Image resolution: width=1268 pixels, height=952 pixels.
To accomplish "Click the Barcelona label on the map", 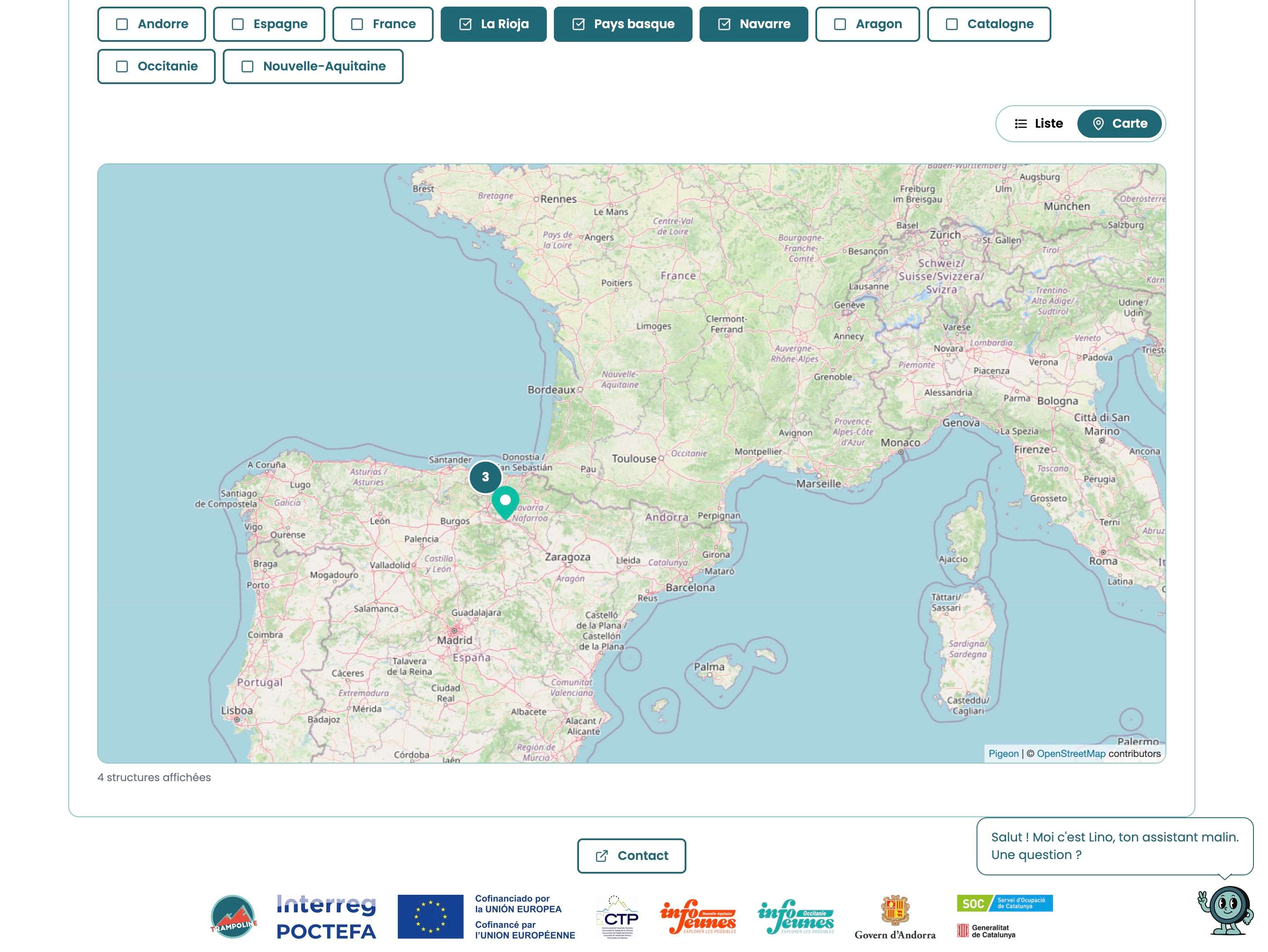I will 690,587.
